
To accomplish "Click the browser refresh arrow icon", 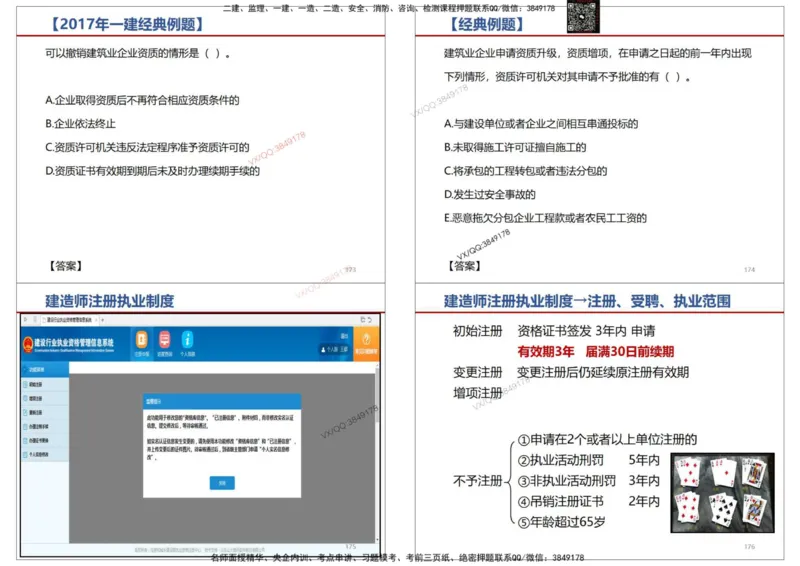I will coord(369,320).
